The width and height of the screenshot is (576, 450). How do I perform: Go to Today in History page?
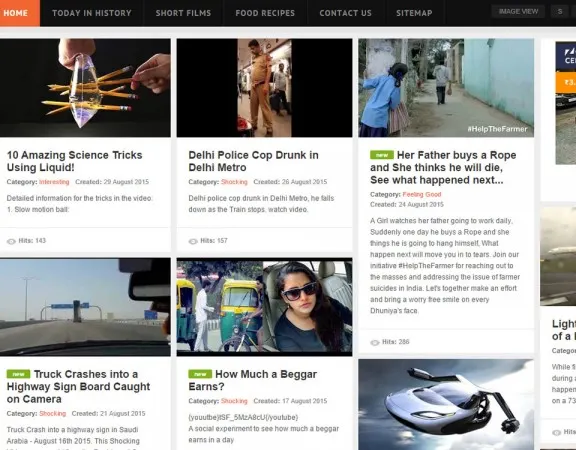[91, 13]
